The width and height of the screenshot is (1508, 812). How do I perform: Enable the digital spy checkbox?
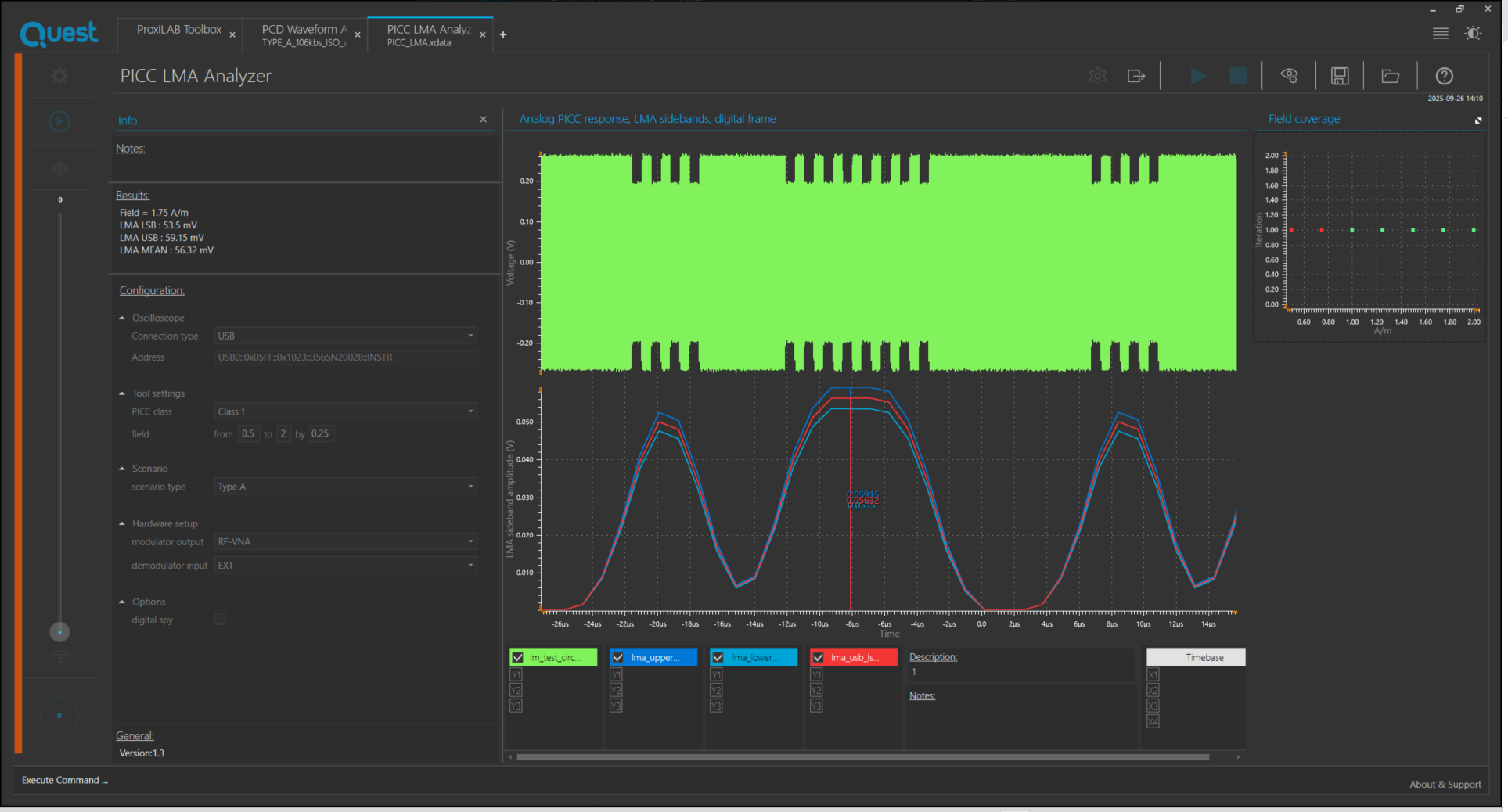tap(221, 620)
